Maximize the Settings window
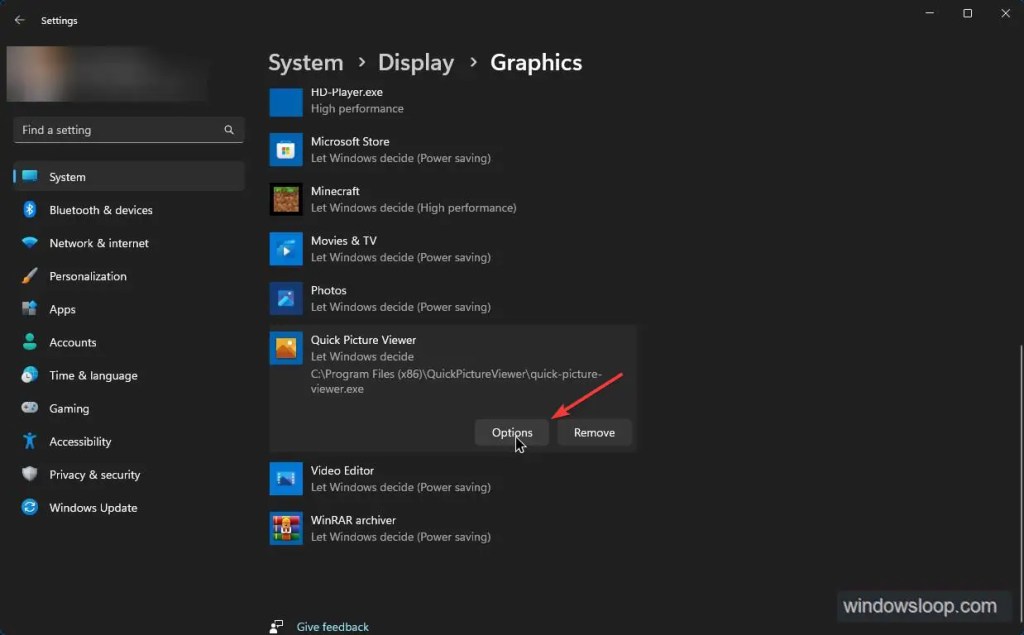The width and height of the screenshot is (1024, 635). point(967,13)
